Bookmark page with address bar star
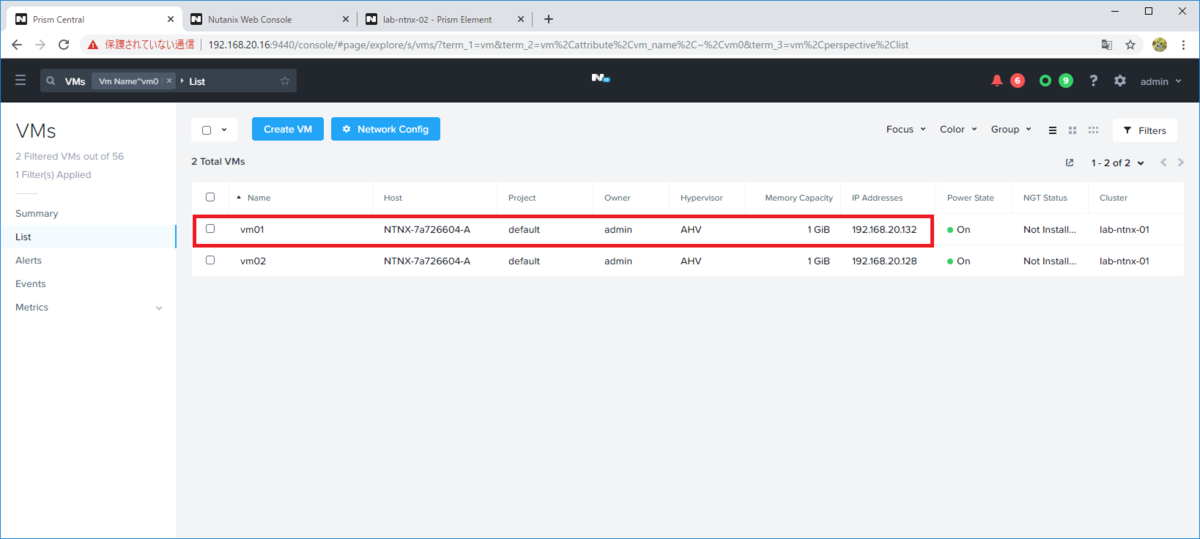Image resolution: width=1200 pixels, height=539 pixels. (1131, 45)
